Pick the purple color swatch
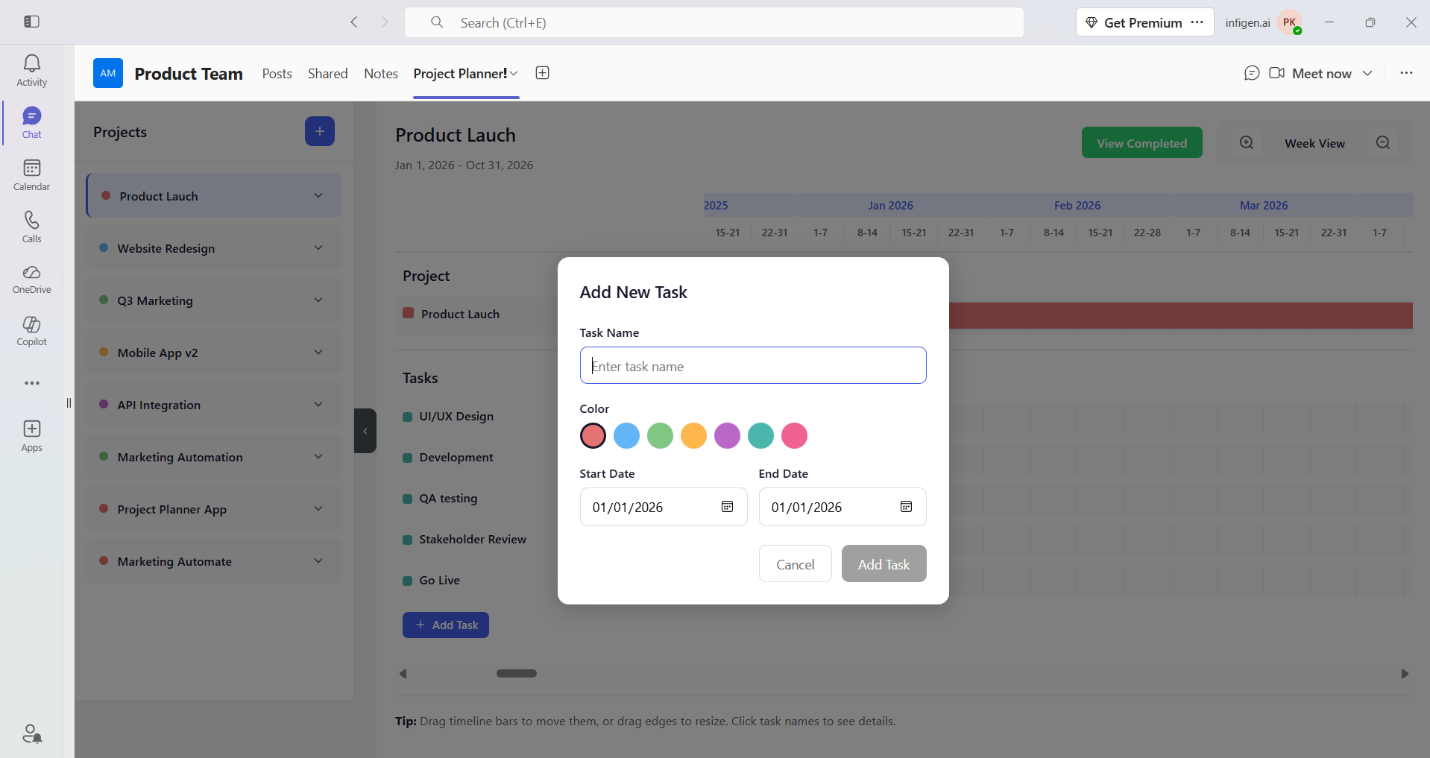Screen dimensions: 1430x758 point(727,436)
